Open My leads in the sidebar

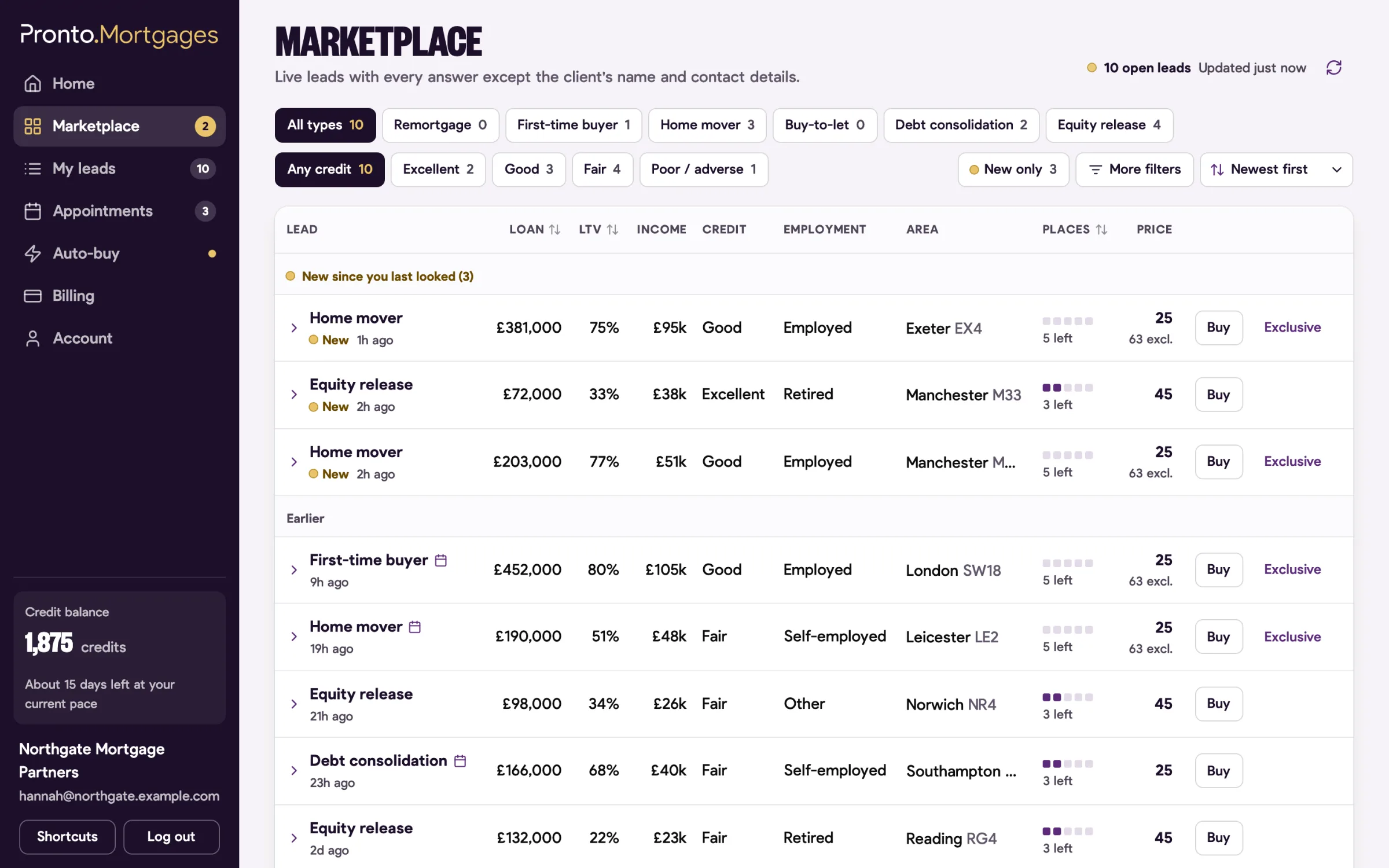pyautogui.click(x=119, y=168)
